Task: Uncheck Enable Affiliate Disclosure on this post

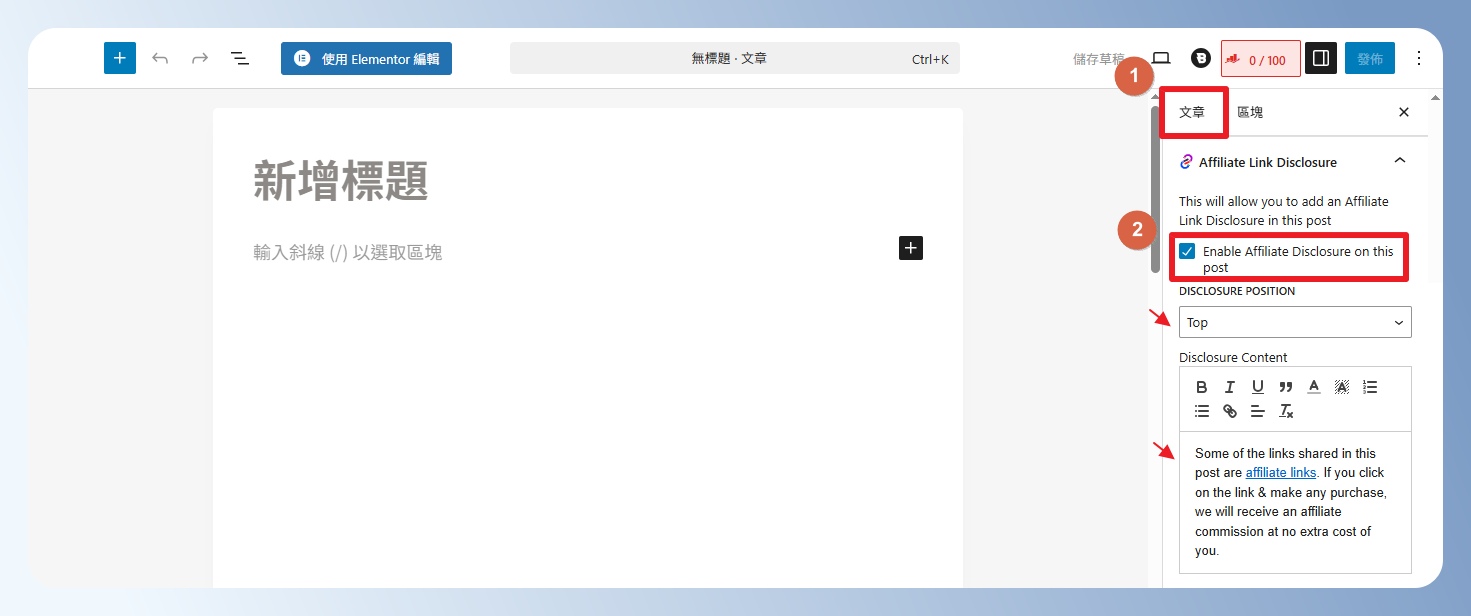Action: coord(1187,252)
